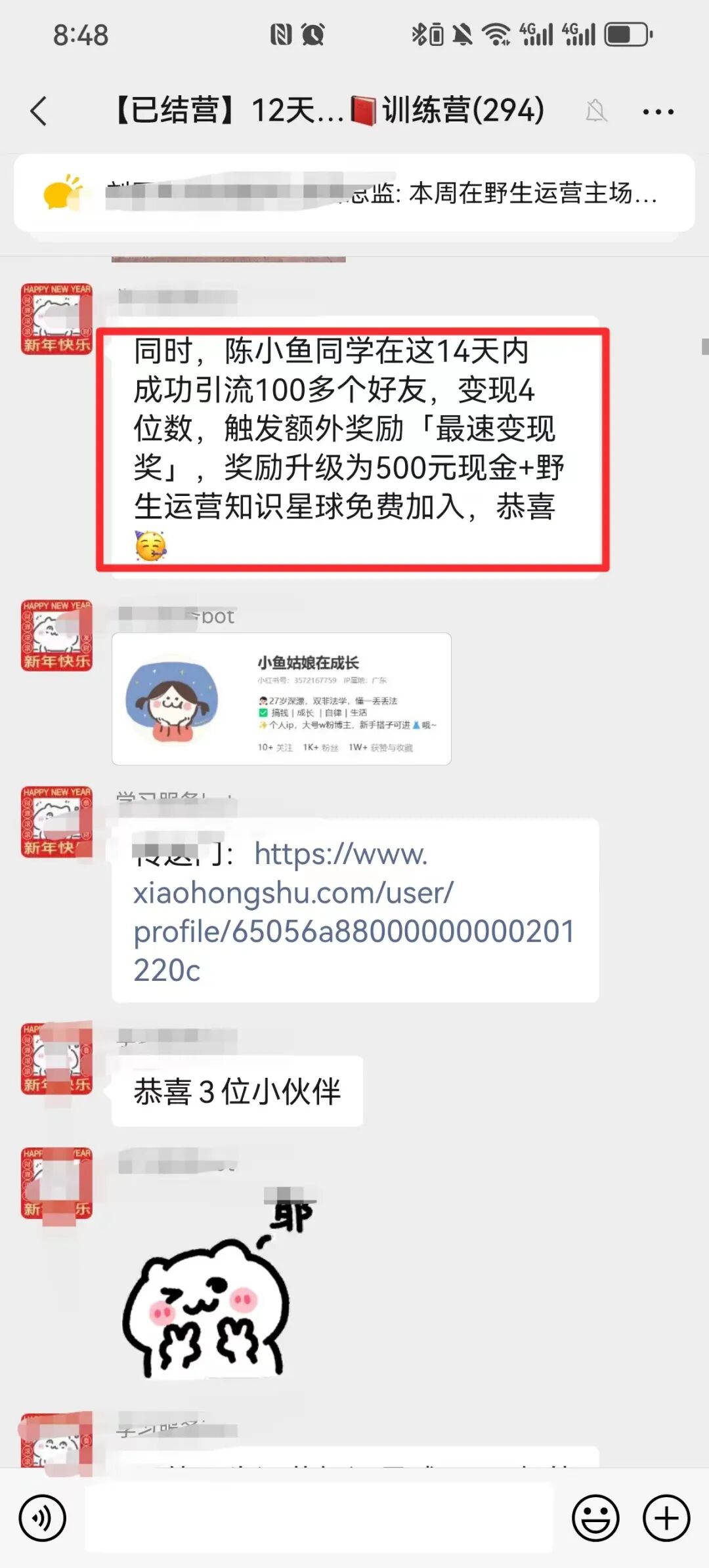The width and height of the screenshot is (709, 1568).
Task: Switch to voice input icon
Action: coord(43,1518)
